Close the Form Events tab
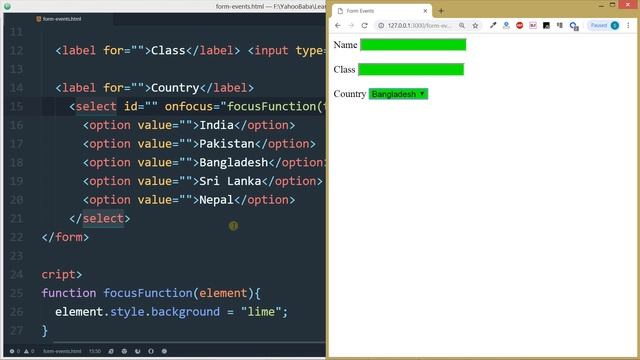640x360 pixels. [x=425, y=11]
